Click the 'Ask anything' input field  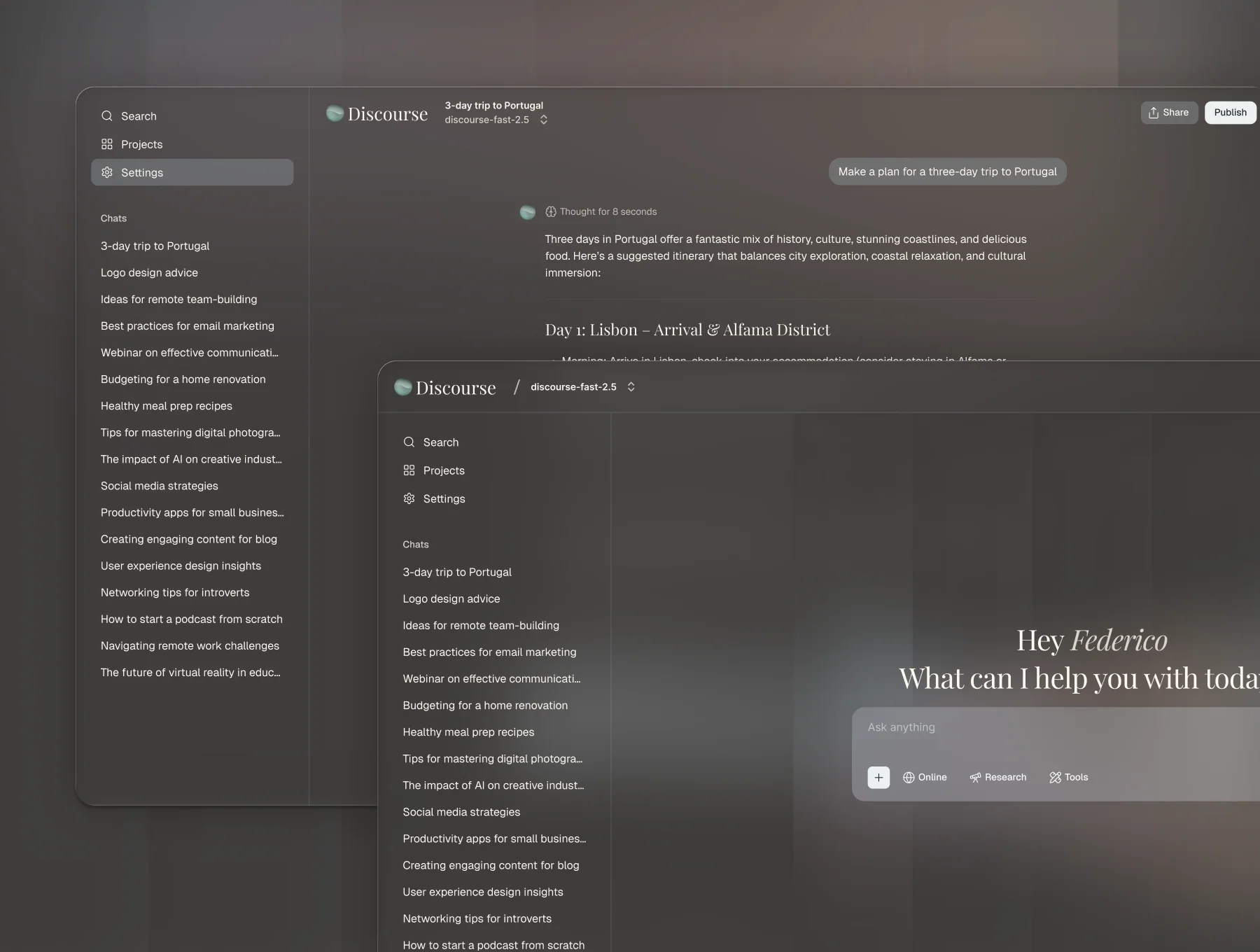click(1057, 728)
